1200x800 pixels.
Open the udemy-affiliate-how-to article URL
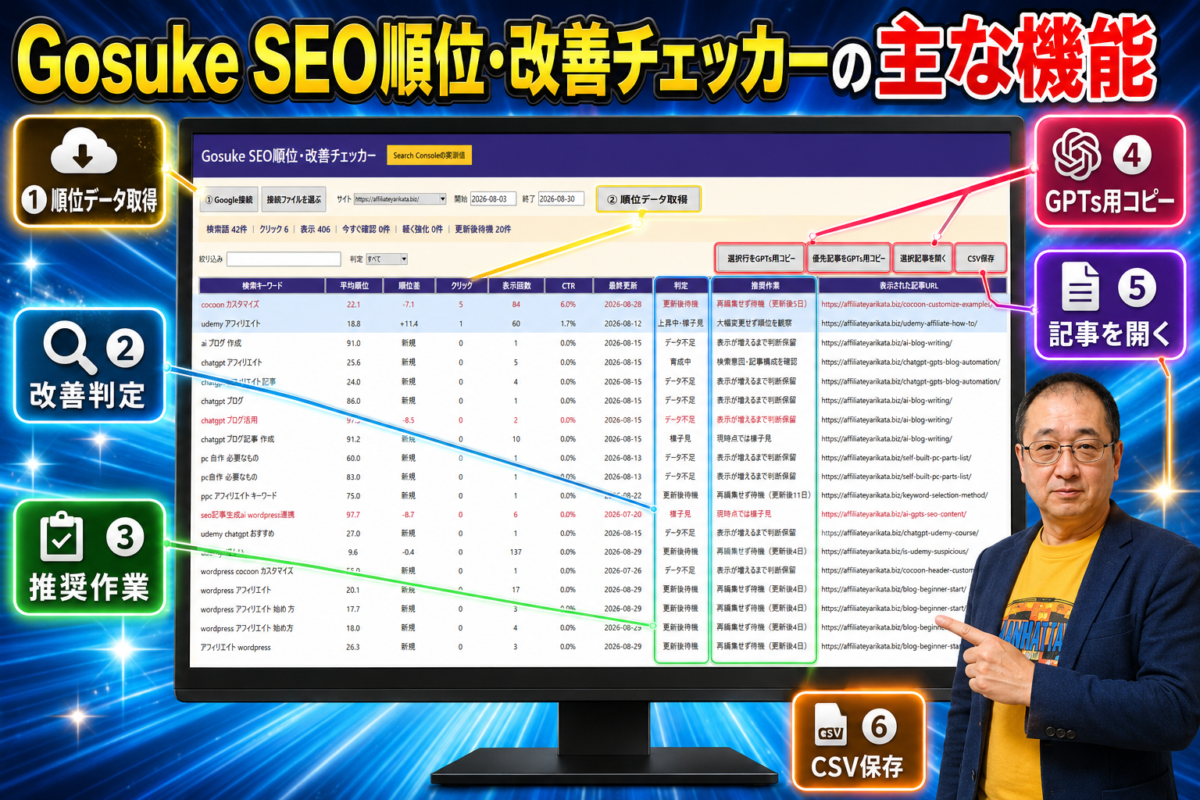[899, 324]
